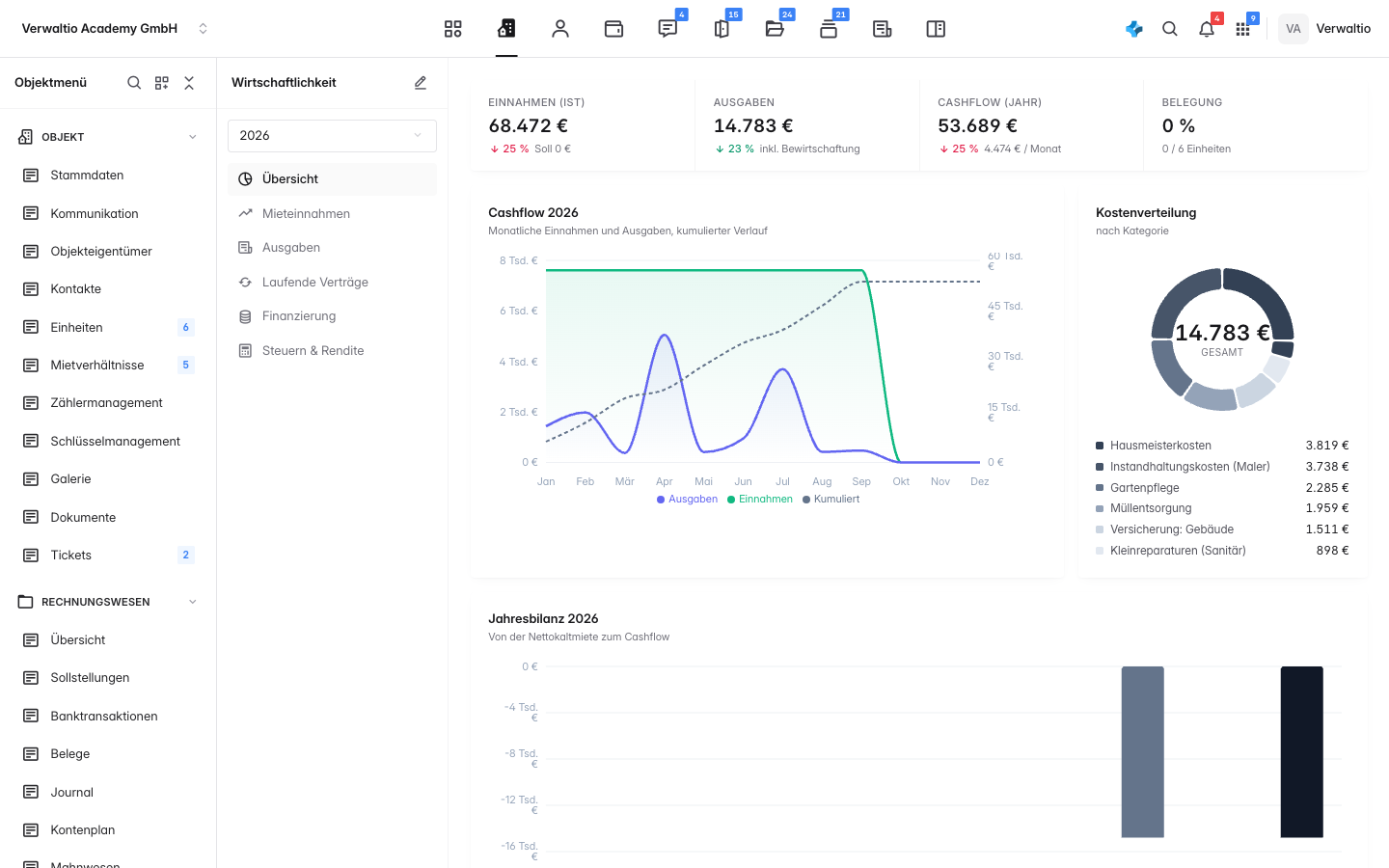The height and width of the screenshot is (868, 1389).
Task: Open the Verwaltio user profile menu
Action: (1324, 29)
